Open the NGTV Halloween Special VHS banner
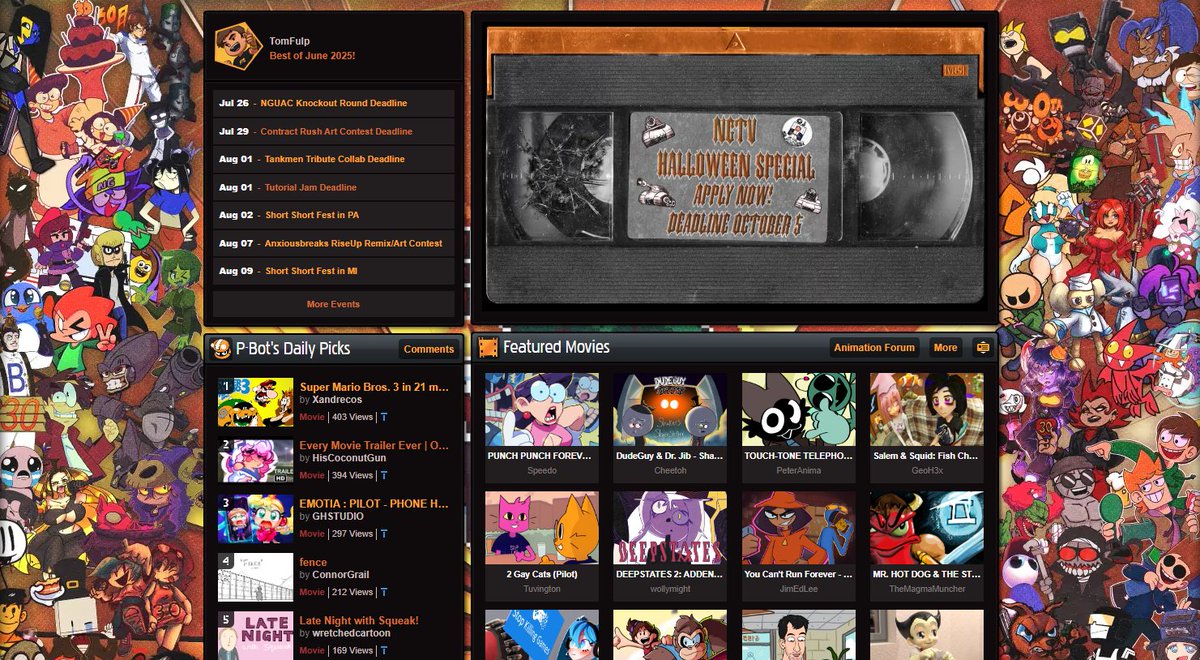This screenshot has width=1200, height=660. coord(735,166)
